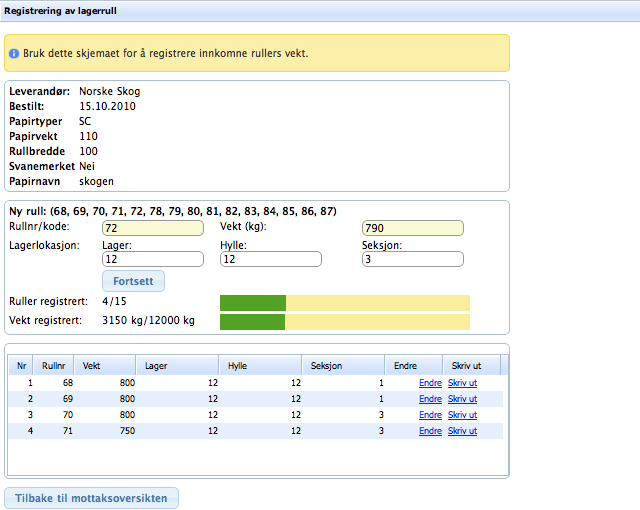640x510 pixels.
Task: Click the Ruller registrert progress bar
Action: coord(344,302)
